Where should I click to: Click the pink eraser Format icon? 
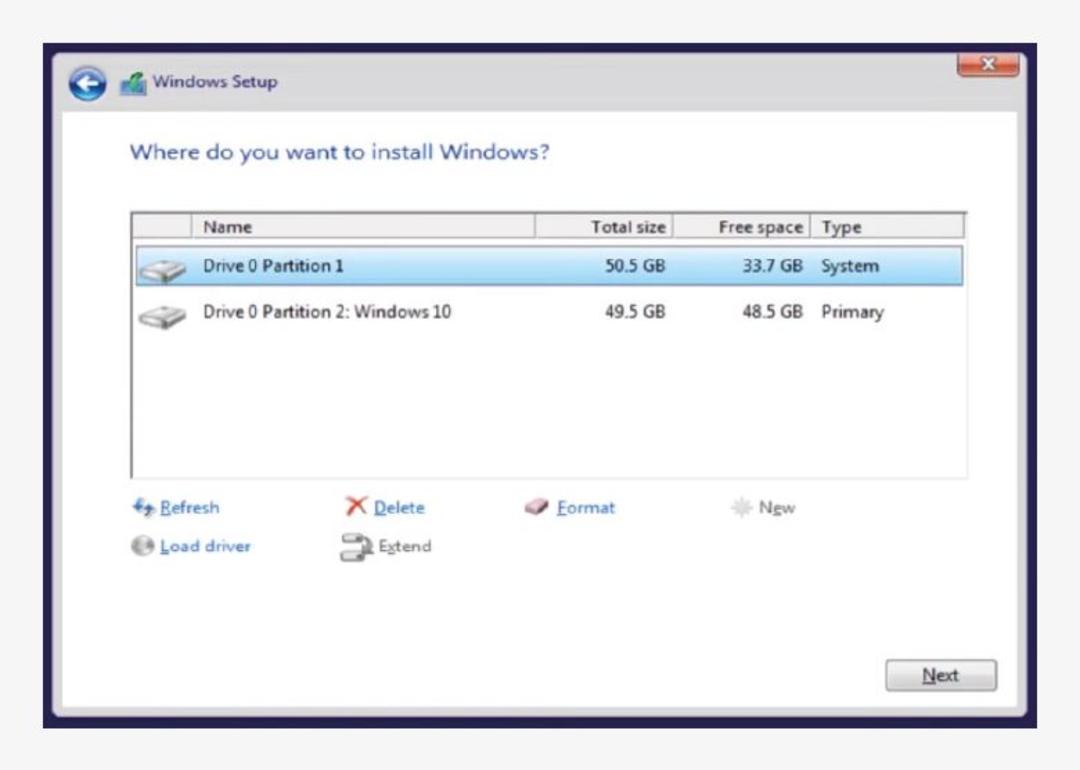point(537,507)
